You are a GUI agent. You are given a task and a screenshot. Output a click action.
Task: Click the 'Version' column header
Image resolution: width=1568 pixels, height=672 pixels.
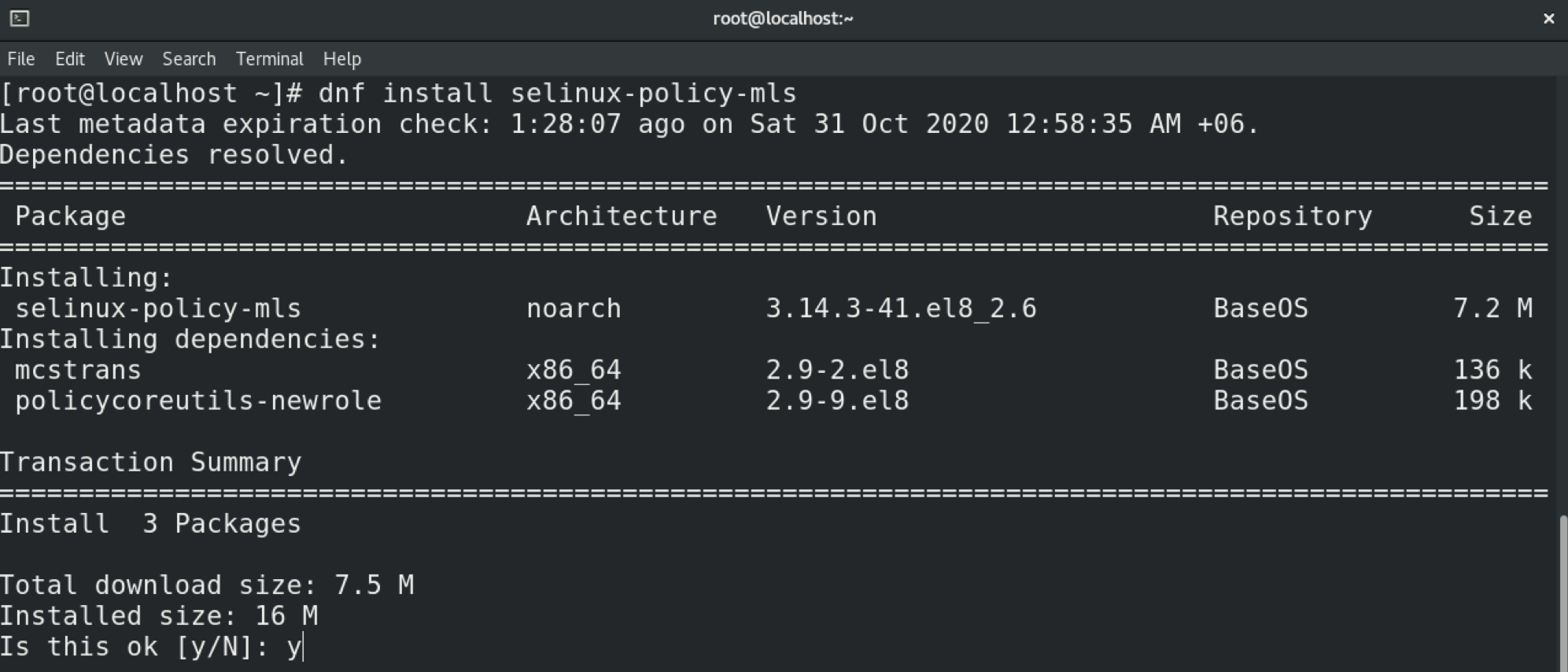click(x=821, y=216)
